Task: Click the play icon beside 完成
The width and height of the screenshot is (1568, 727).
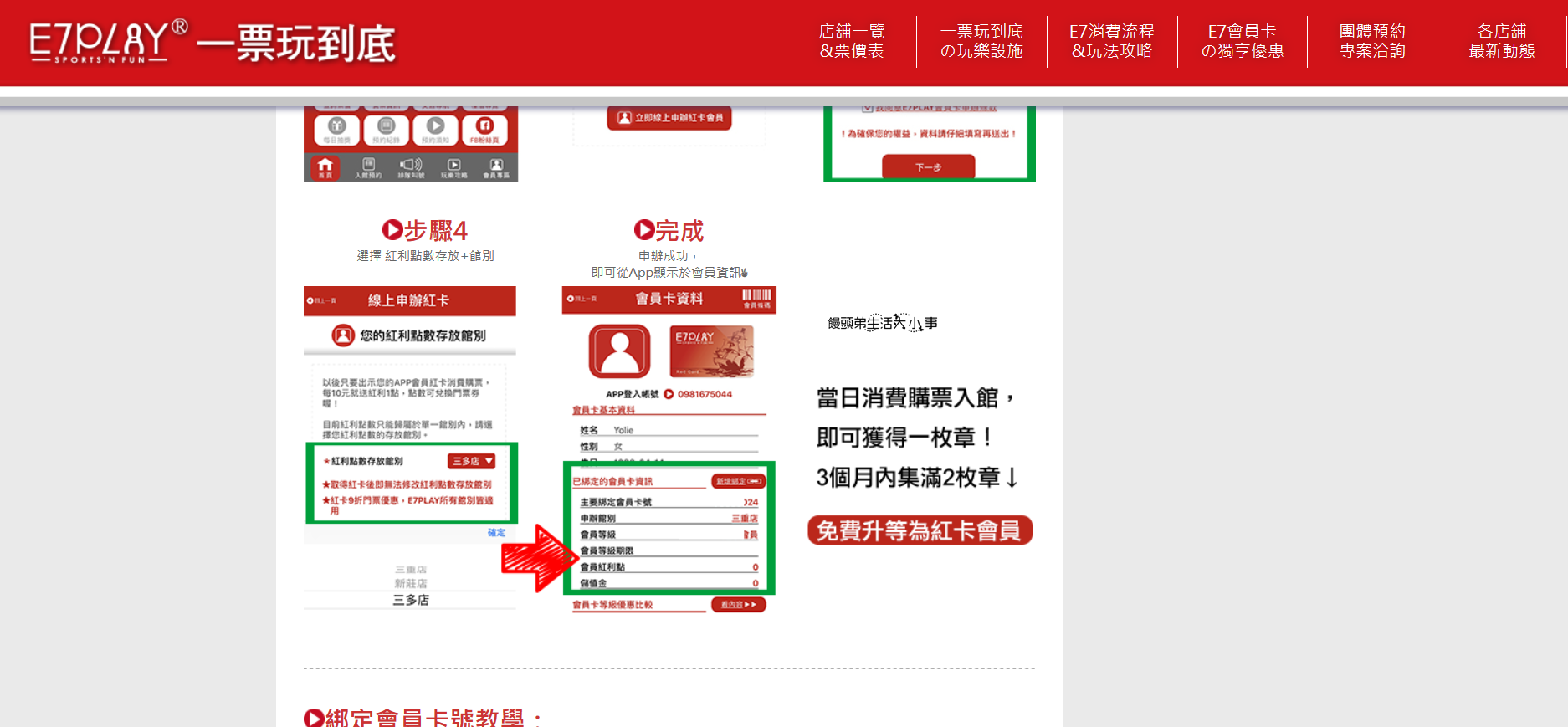Action: pos(644,229)
